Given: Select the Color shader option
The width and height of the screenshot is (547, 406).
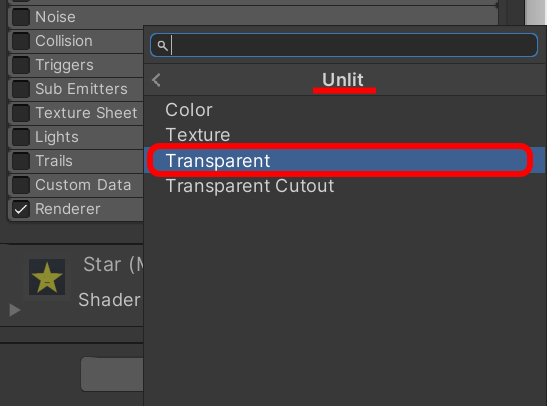Looking at the screenshot, I should pyautogui.click(x=189, y=110).
